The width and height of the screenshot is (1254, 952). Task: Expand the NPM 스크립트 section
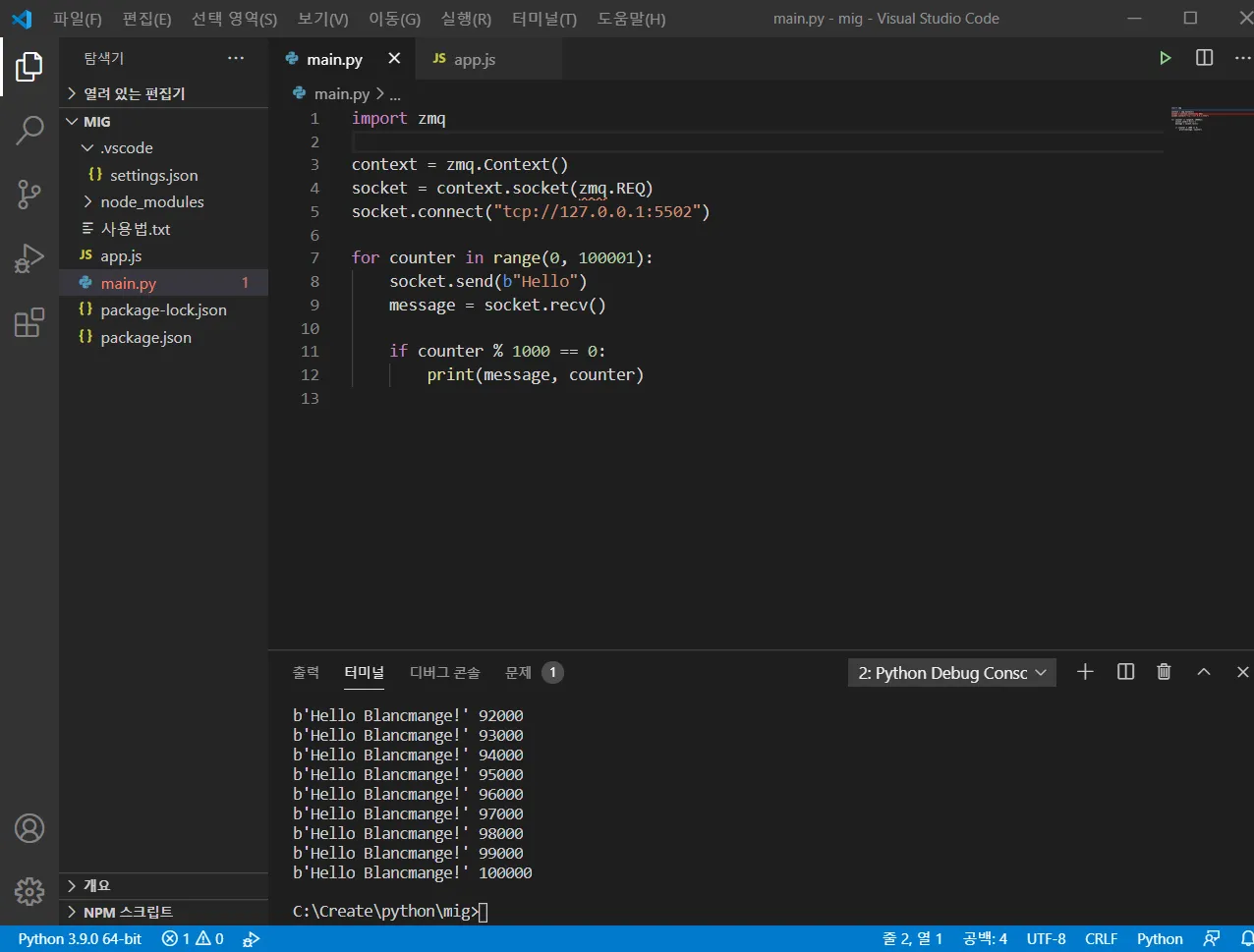pyautogui.click(x=128, y=912)
